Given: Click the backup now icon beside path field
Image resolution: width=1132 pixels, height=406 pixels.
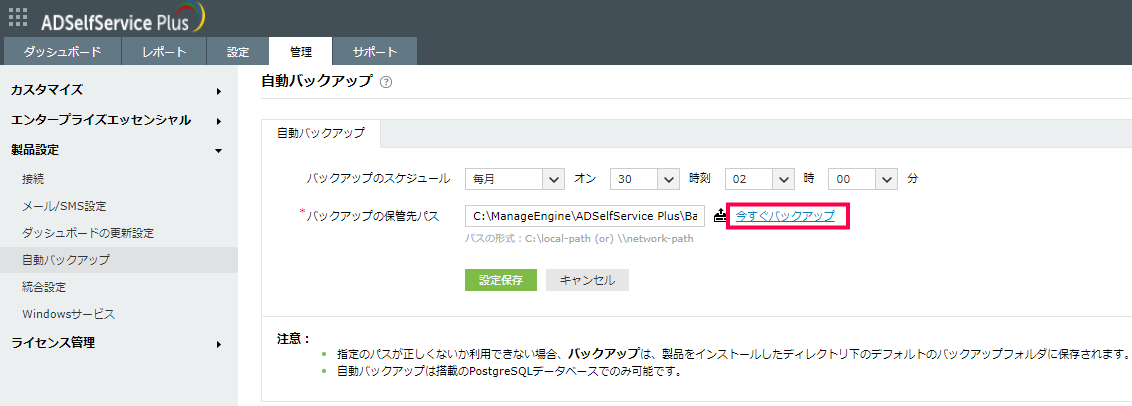Looking at the screenshot, I should (x=720, y=215).
